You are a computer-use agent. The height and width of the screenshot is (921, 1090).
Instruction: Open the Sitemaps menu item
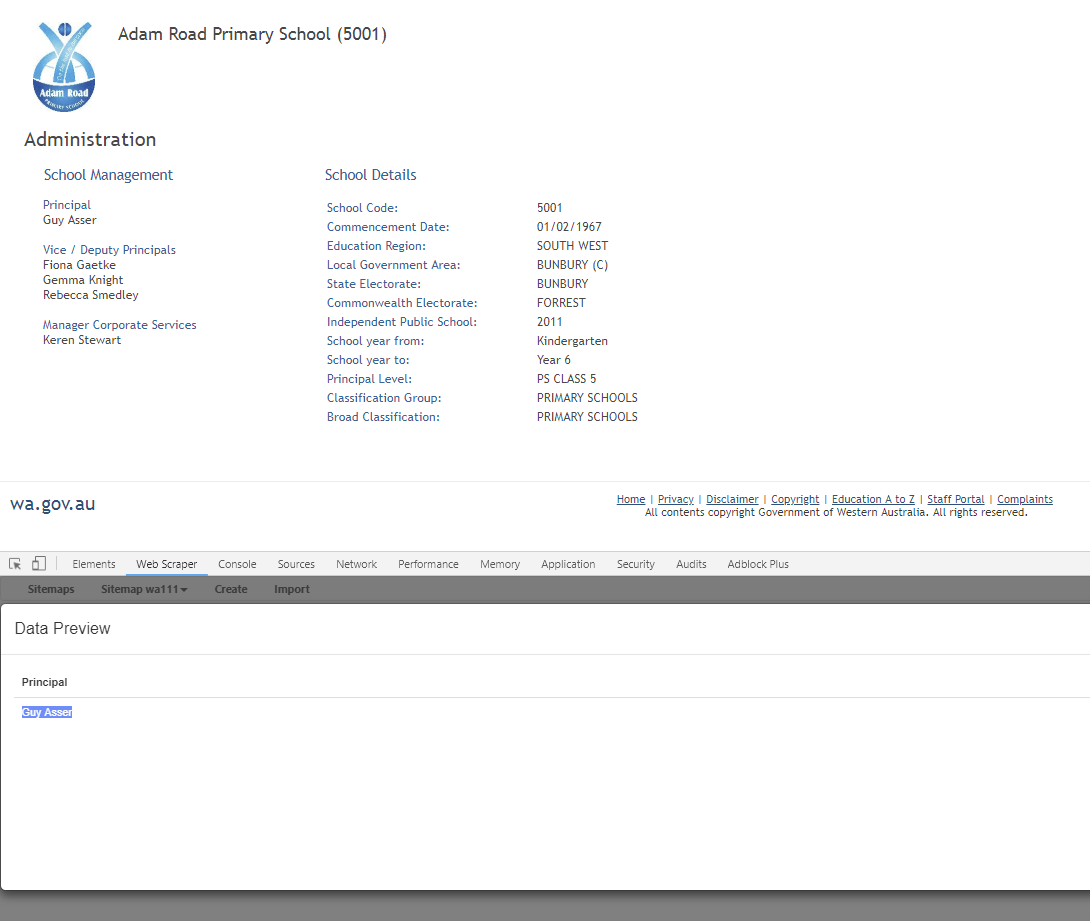[51, 589]
